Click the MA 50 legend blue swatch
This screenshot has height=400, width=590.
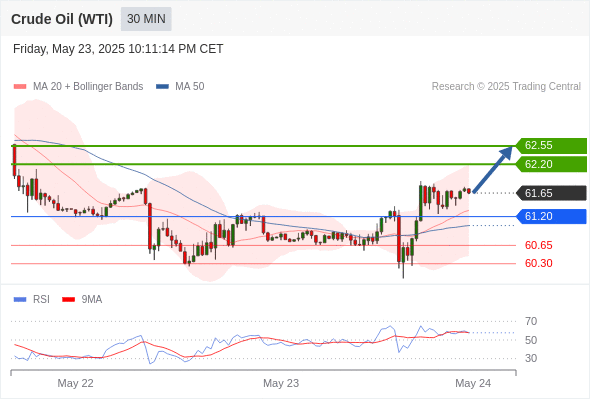click(x=162, y=87)
